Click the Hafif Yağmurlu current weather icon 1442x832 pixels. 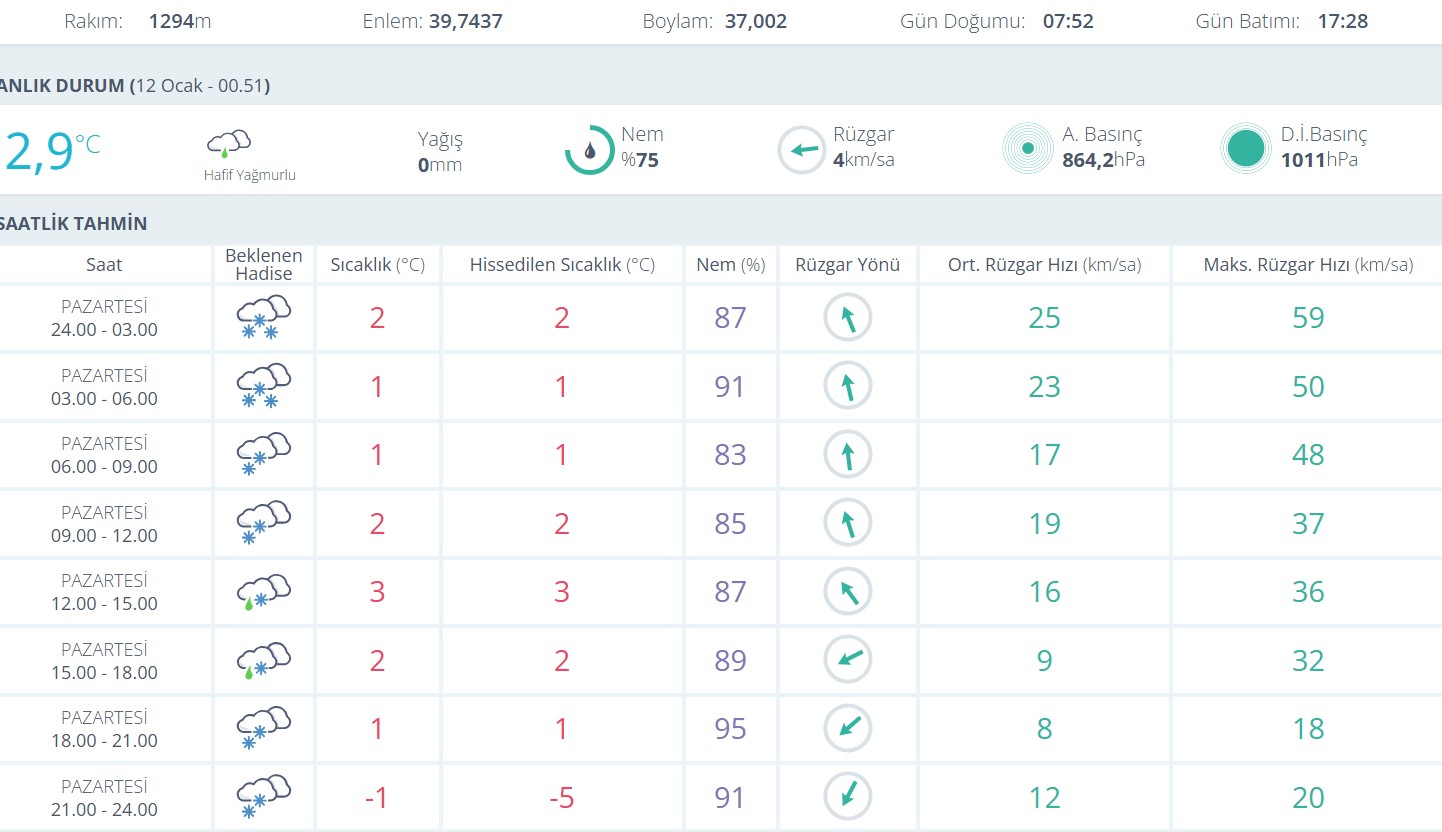[x=229, y=143]
